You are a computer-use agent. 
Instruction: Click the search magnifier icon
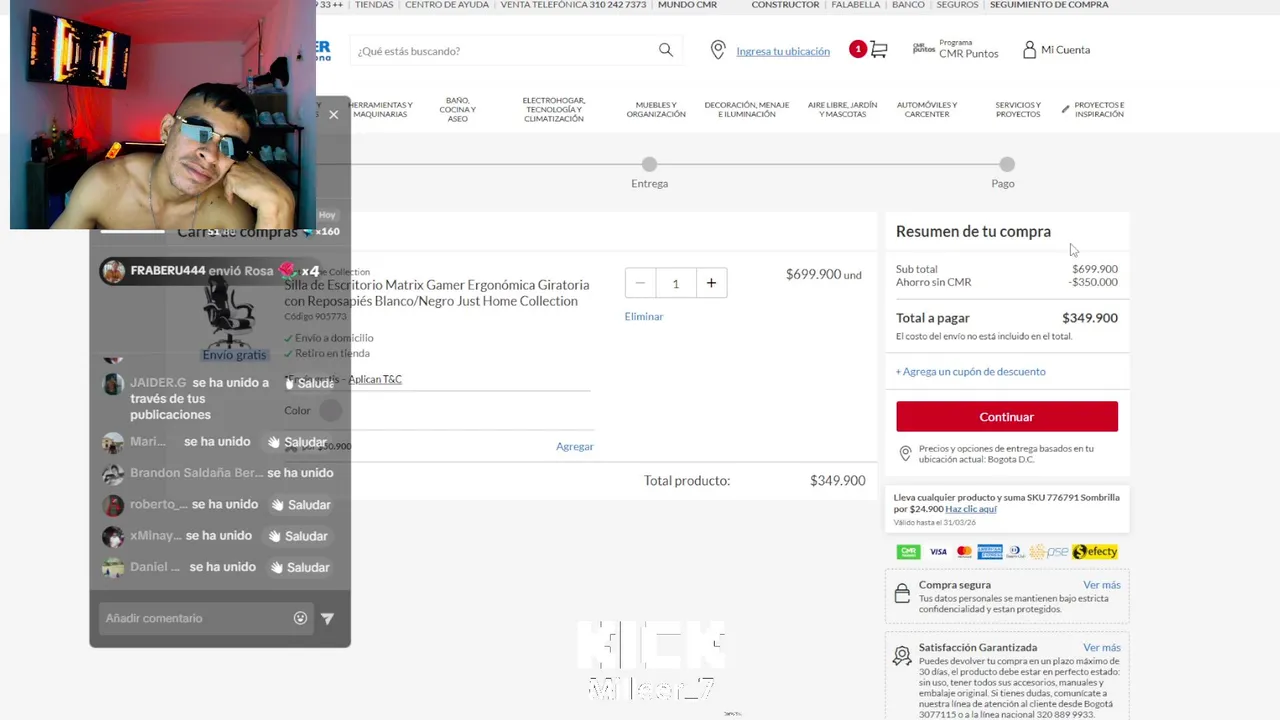tap(666, 50)
